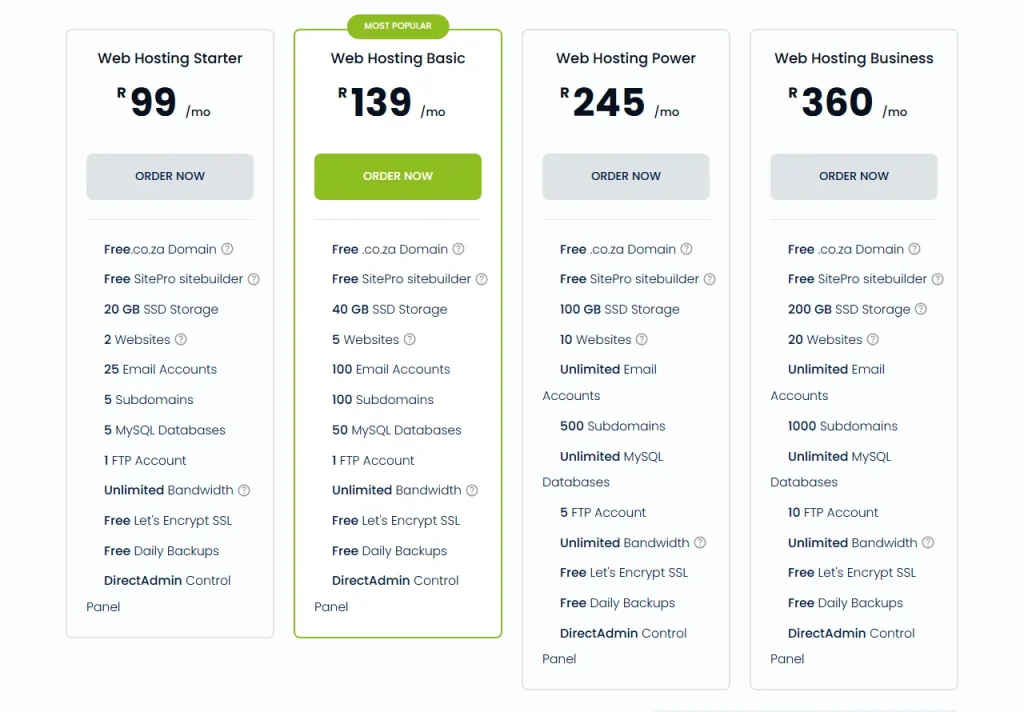This screenshot has width=1024, height=712.
Task: Click help icon next to Power 10 Websites
Action: pos(642,340)
